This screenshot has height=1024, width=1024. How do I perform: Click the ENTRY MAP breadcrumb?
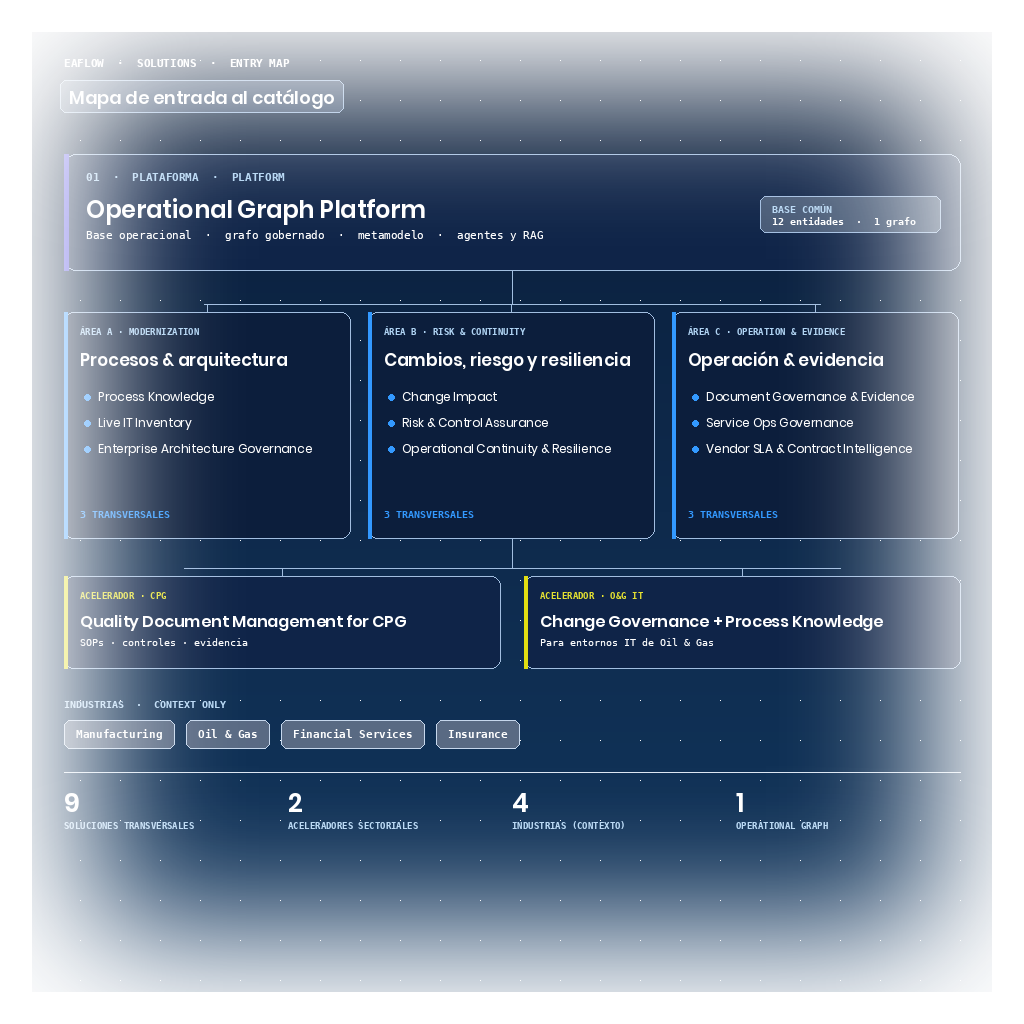(x=259, y=63)
